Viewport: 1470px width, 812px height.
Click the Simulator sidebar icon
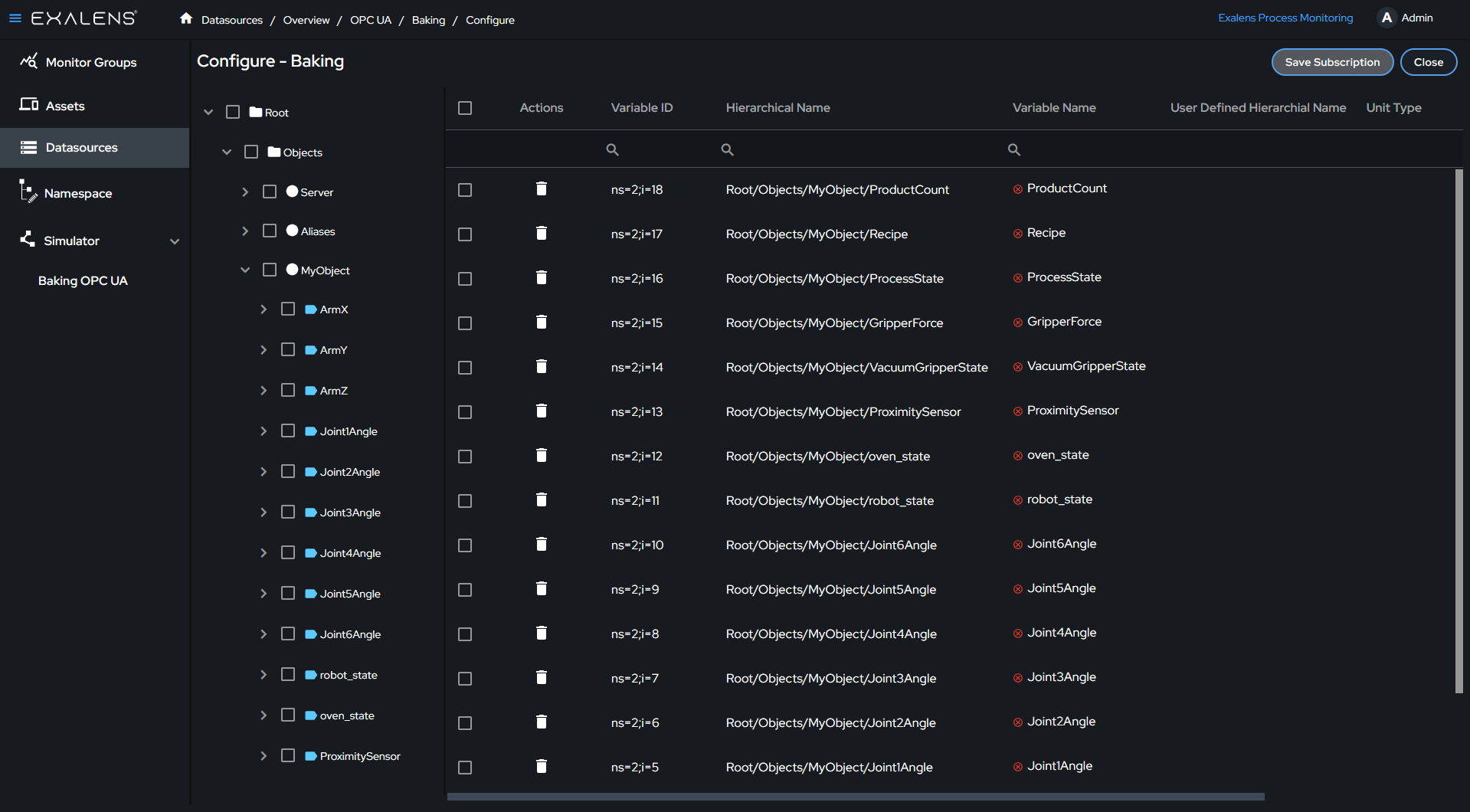28,239
